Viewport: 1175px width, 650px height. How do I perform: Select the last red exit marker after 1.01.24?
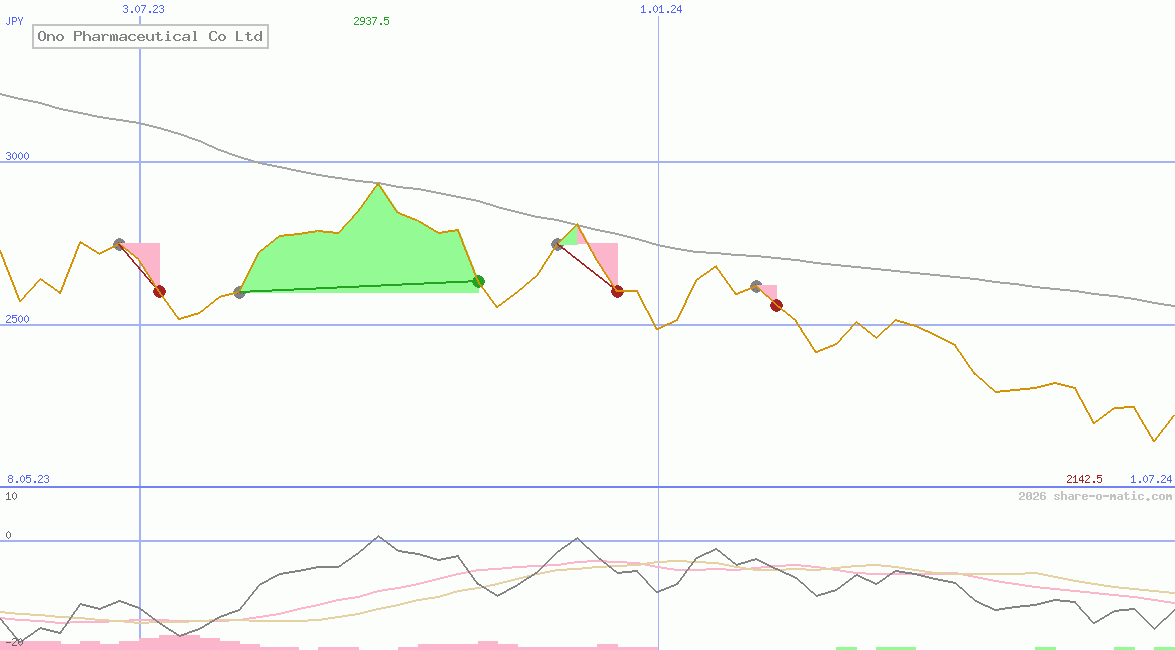tap(776, 305)
